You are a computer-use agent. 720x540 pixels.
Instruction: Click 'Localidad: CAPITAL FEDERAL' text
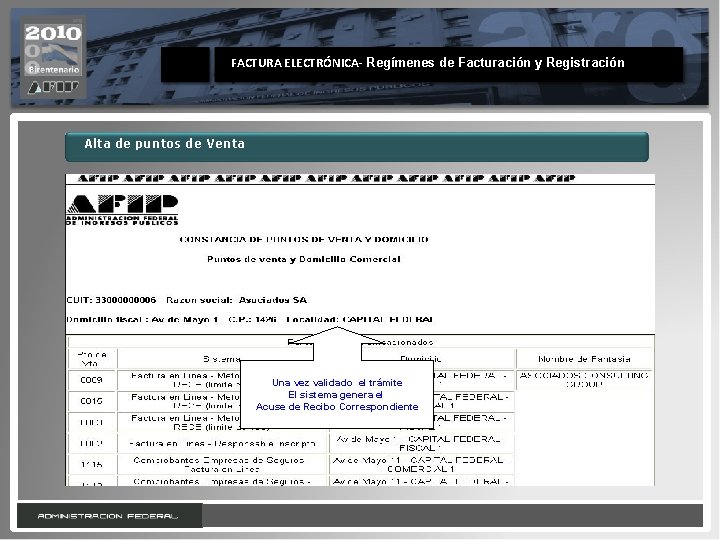pos(360,320)
